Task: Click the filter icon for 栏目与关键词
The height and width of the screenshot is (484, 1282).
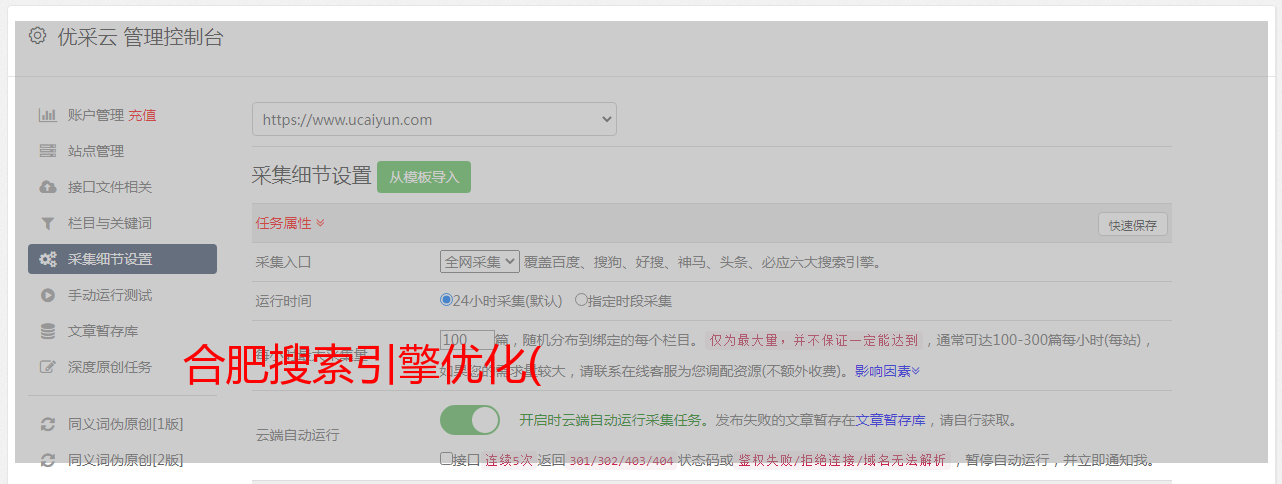Action: tap(47, 223)
